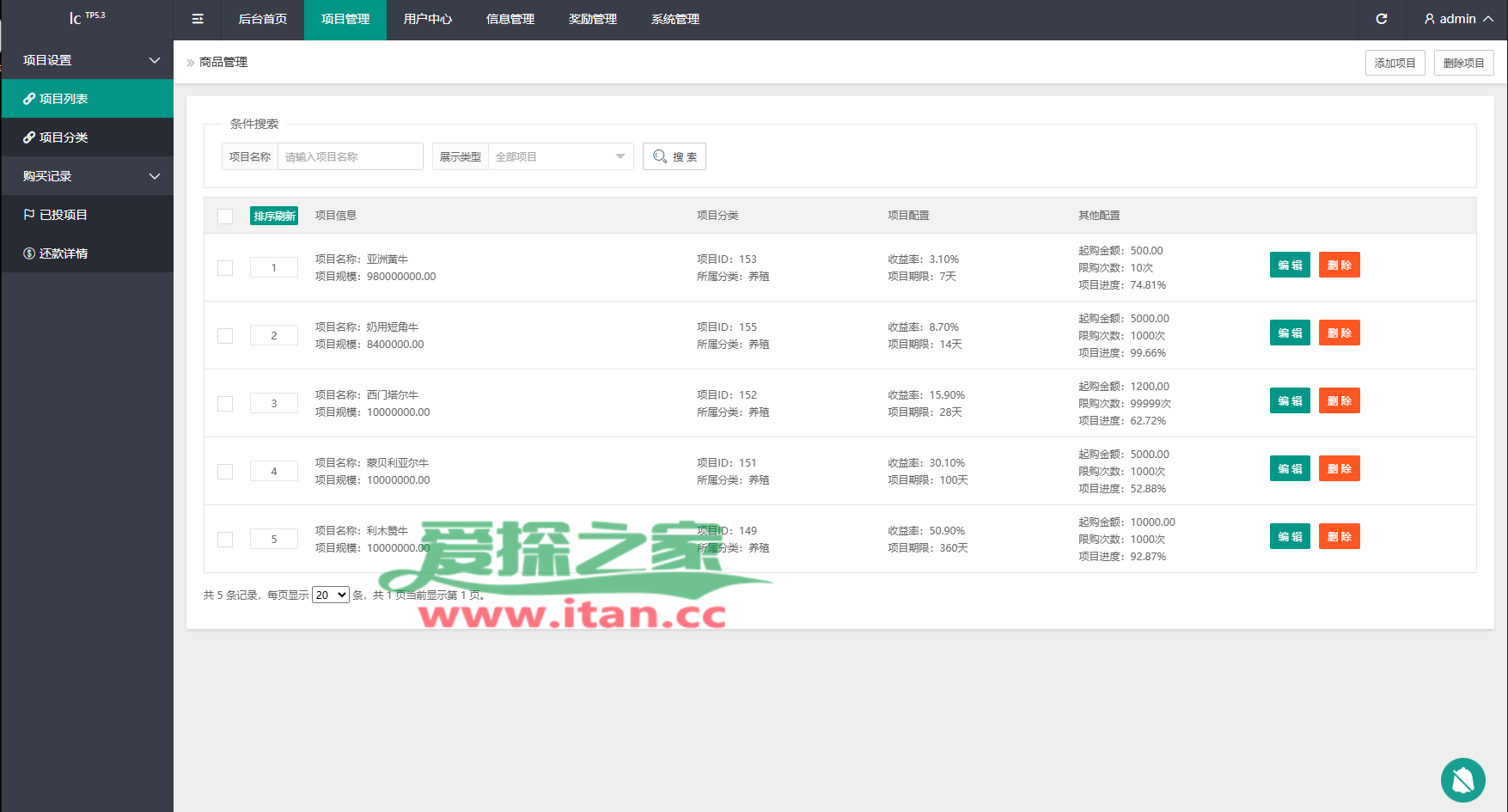Screen dimensions: 1508x812
Task: Click the 项目名称 search input field
Action: point(350,156)
